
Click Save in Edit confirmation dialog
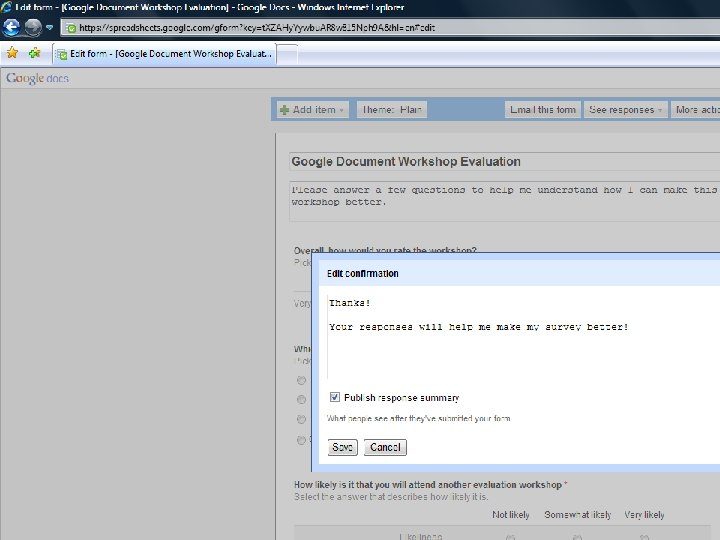tap(343, 447)
